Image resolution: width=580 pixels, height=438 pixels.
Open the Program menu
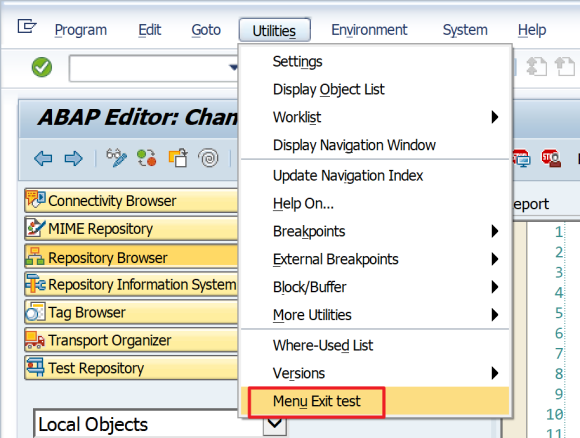click(x=81, y=30)
